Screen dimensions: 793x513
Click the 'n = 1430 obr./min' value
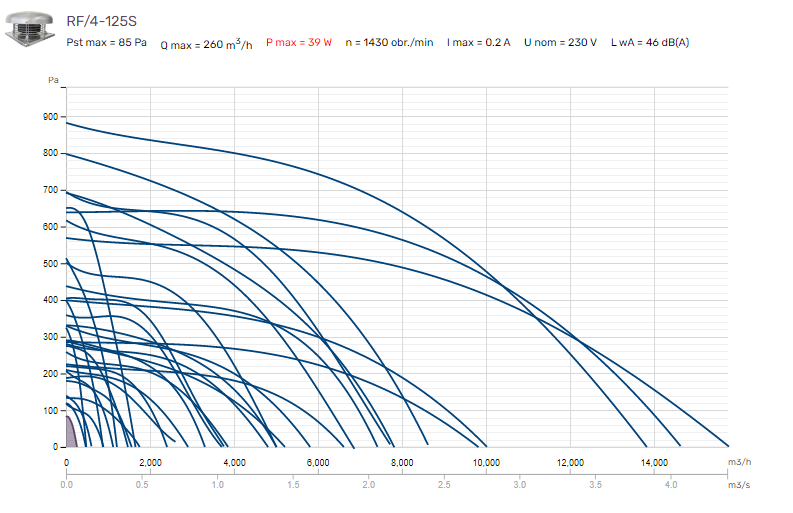point(389,42)
